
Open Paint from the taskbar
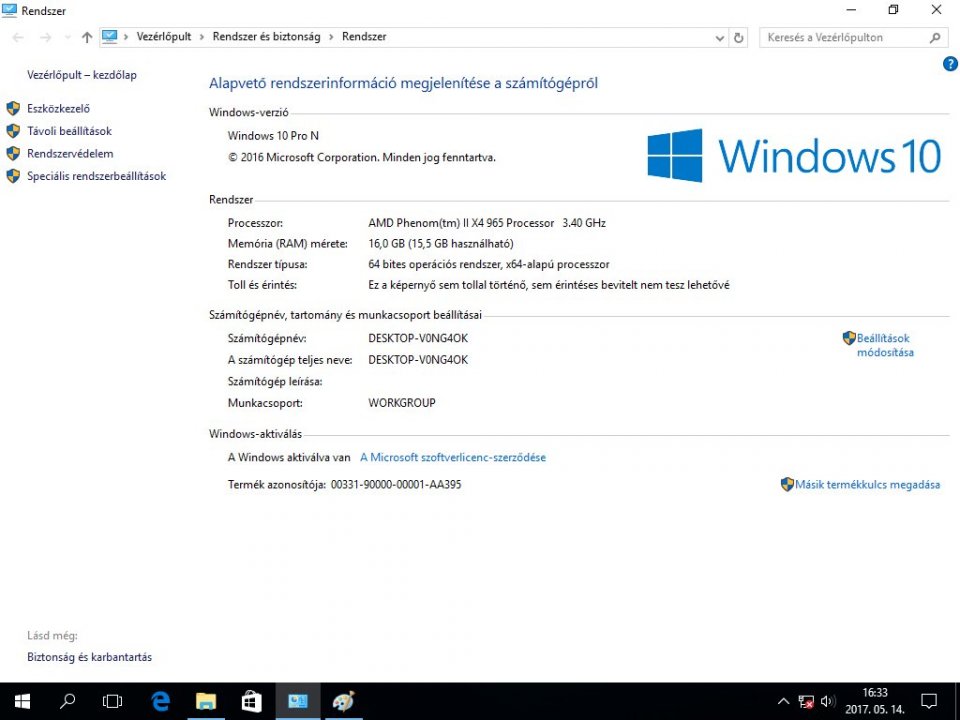(343, 702)
